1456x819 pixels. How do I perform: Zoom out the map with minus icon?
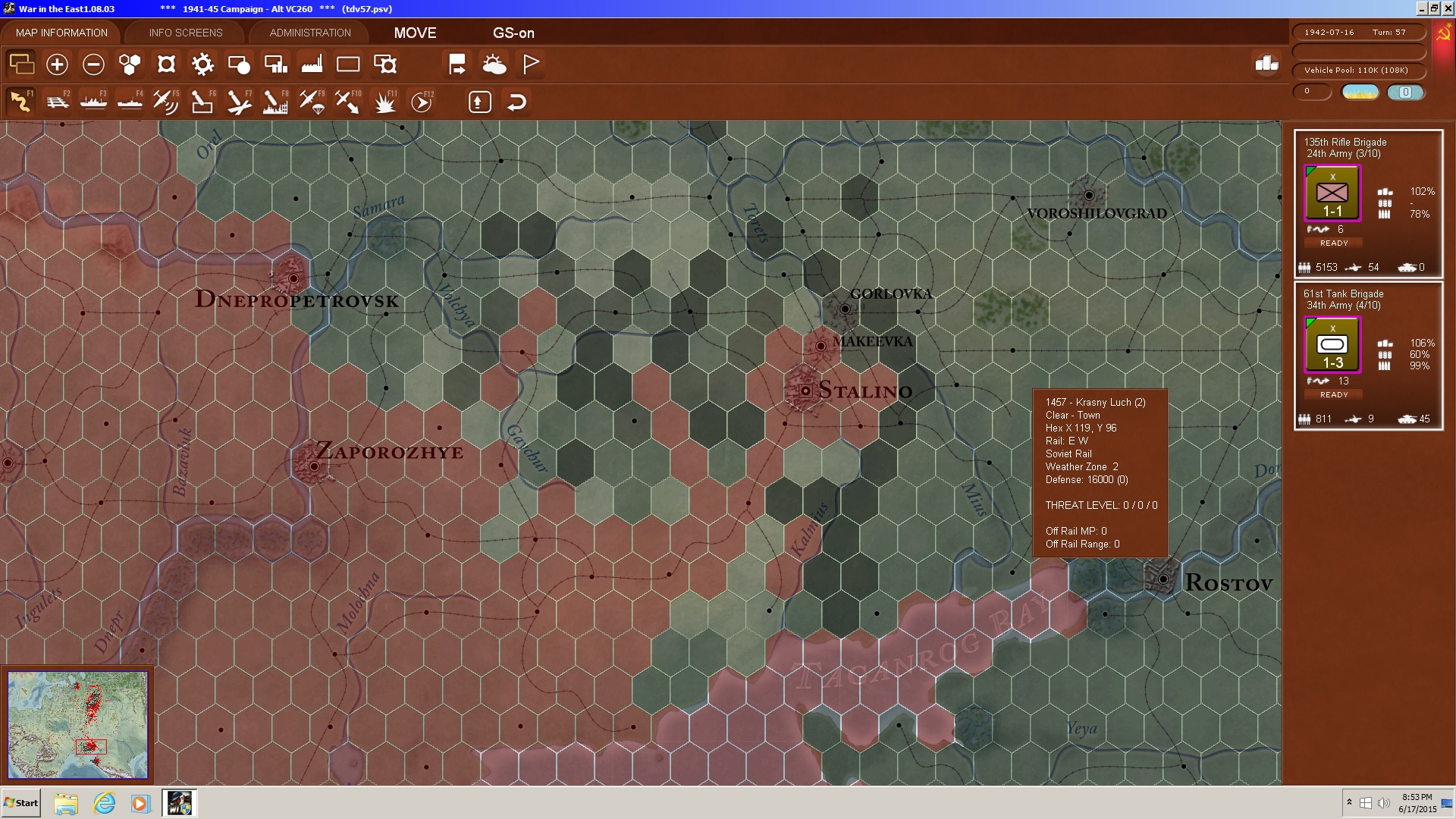coord(93,64)
